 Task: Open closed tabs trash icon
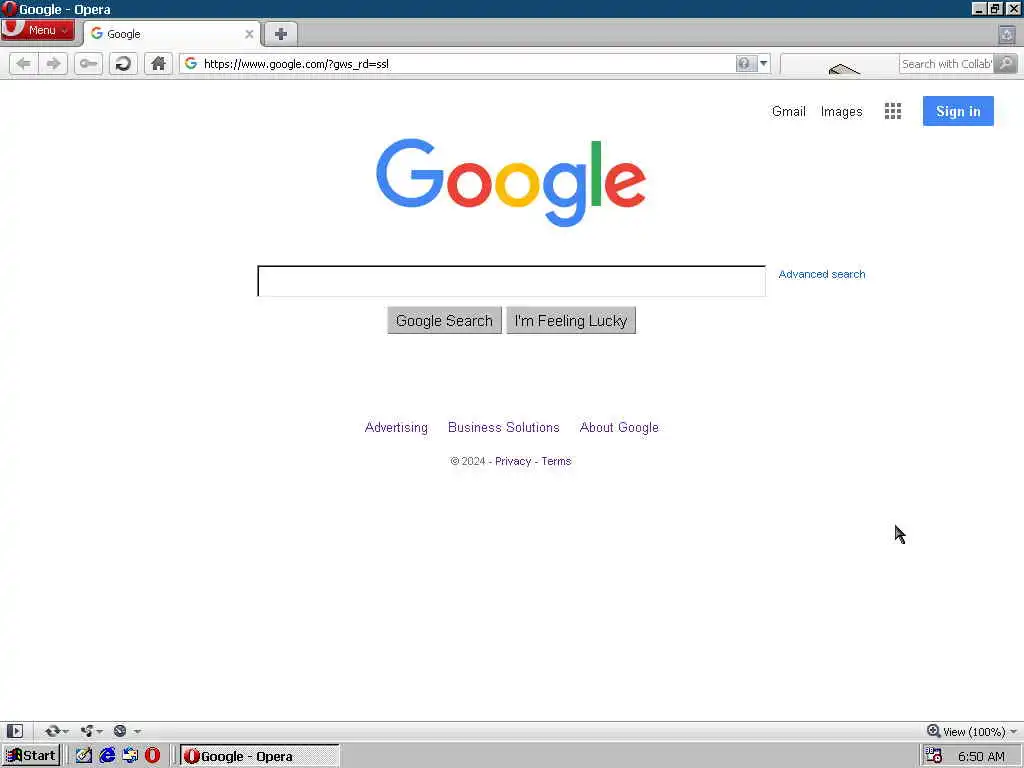1006,34
